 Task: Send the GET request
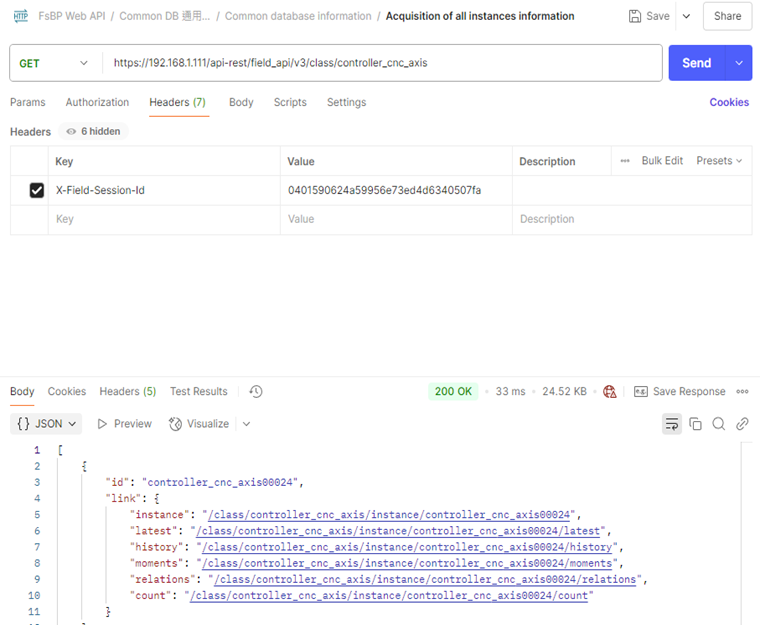click(x=697, y=63)
